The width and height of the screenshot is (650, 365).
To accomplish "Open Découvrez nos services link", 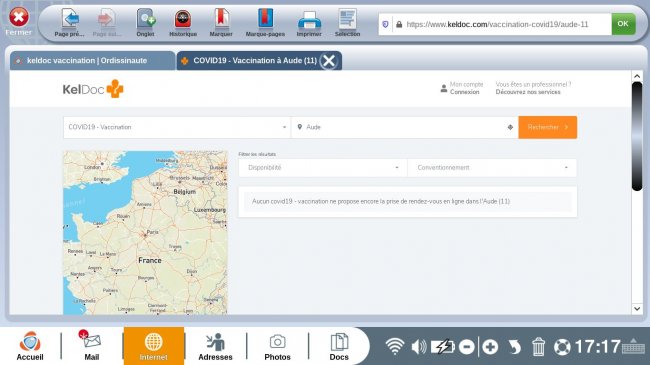I will click(x=528, y=92).
